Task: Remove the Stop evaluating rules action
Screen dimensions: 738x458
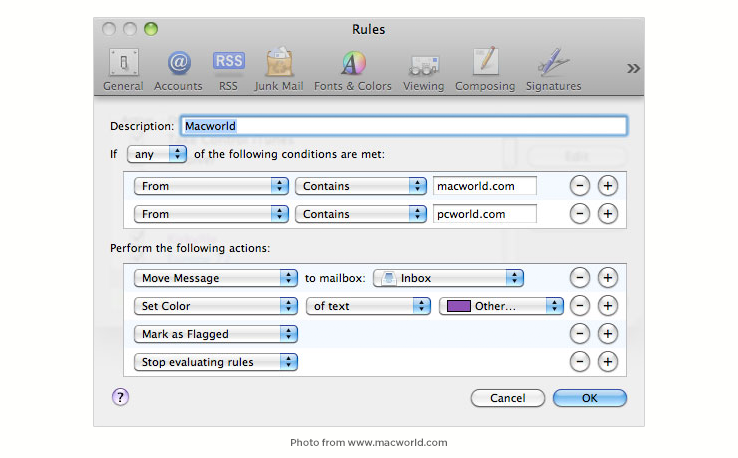Action: (x=580, y=362)
